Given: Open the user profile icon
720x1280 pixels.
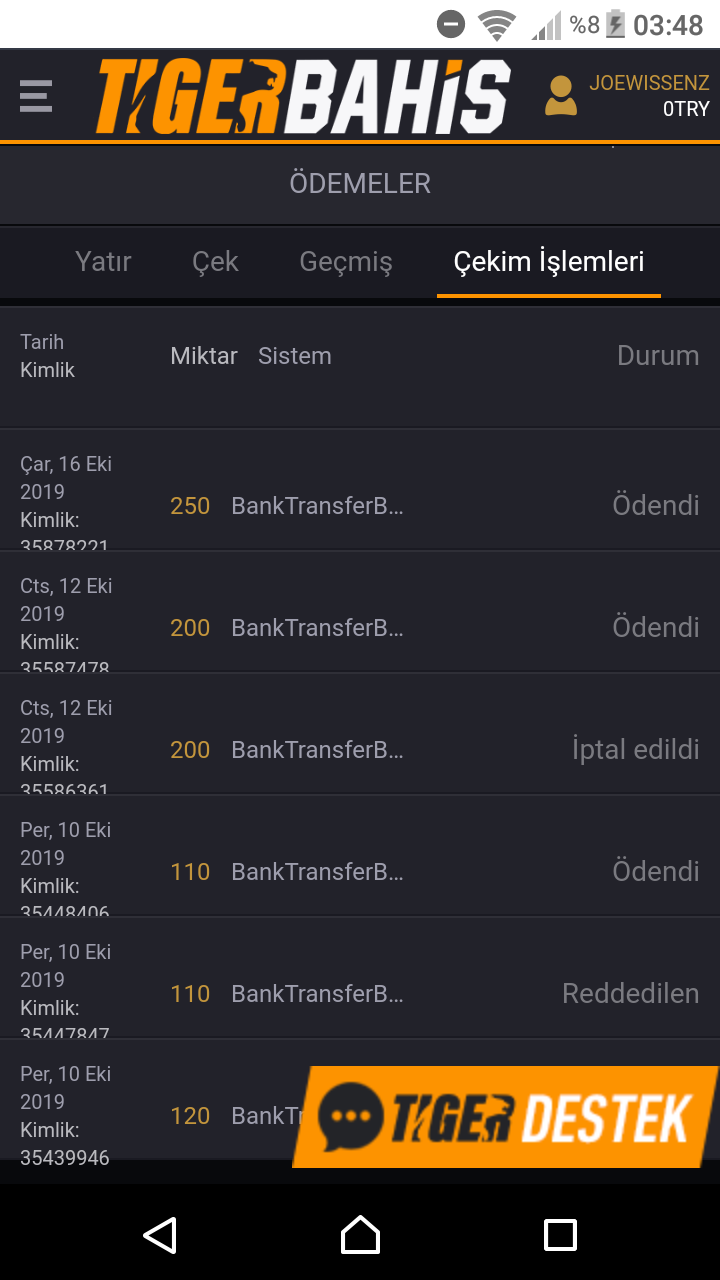Looking at the screenshot, I should [x=561, y=96].
